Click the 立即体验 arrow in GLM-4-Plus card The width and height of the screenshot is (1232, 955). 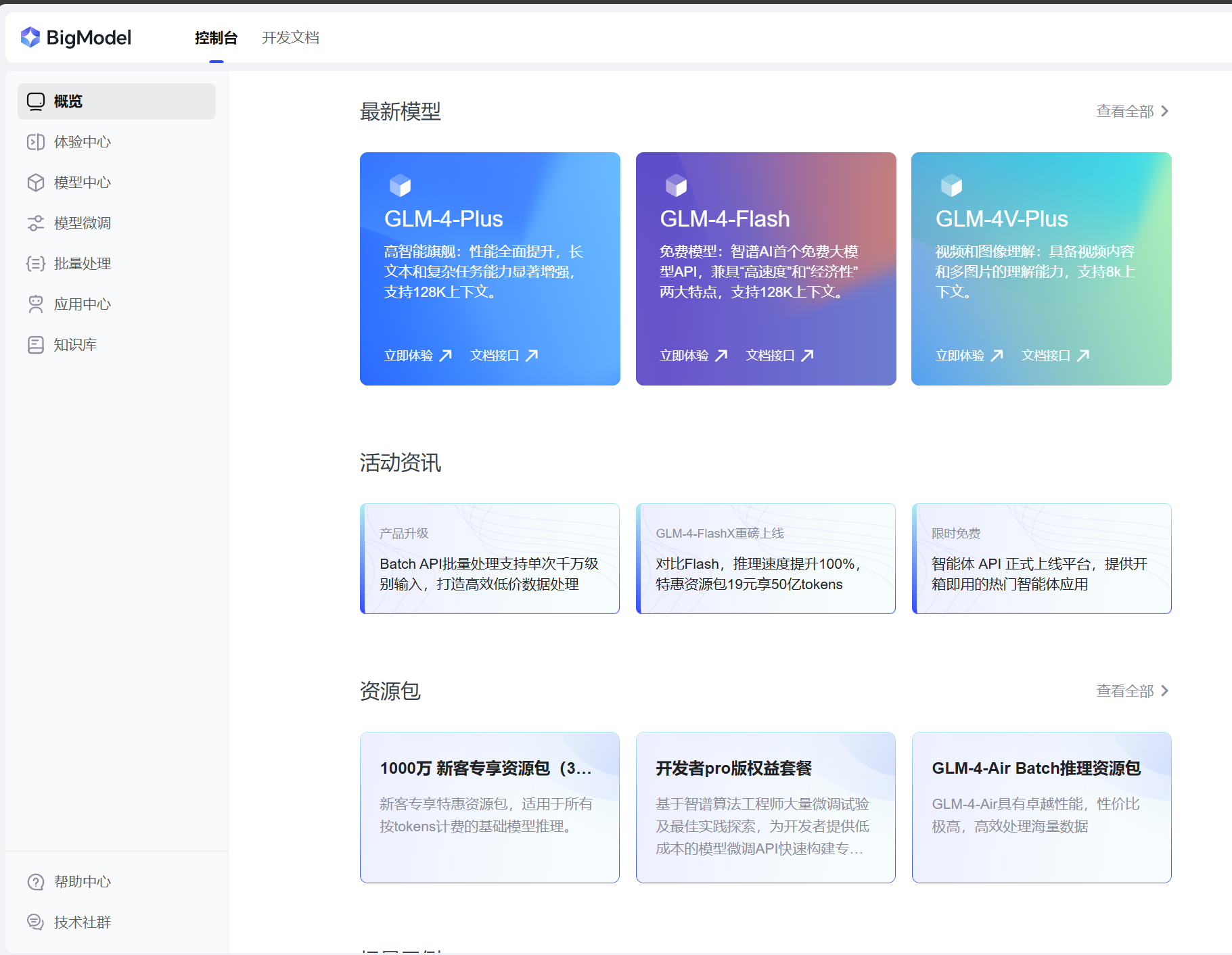tap(446, 355)
